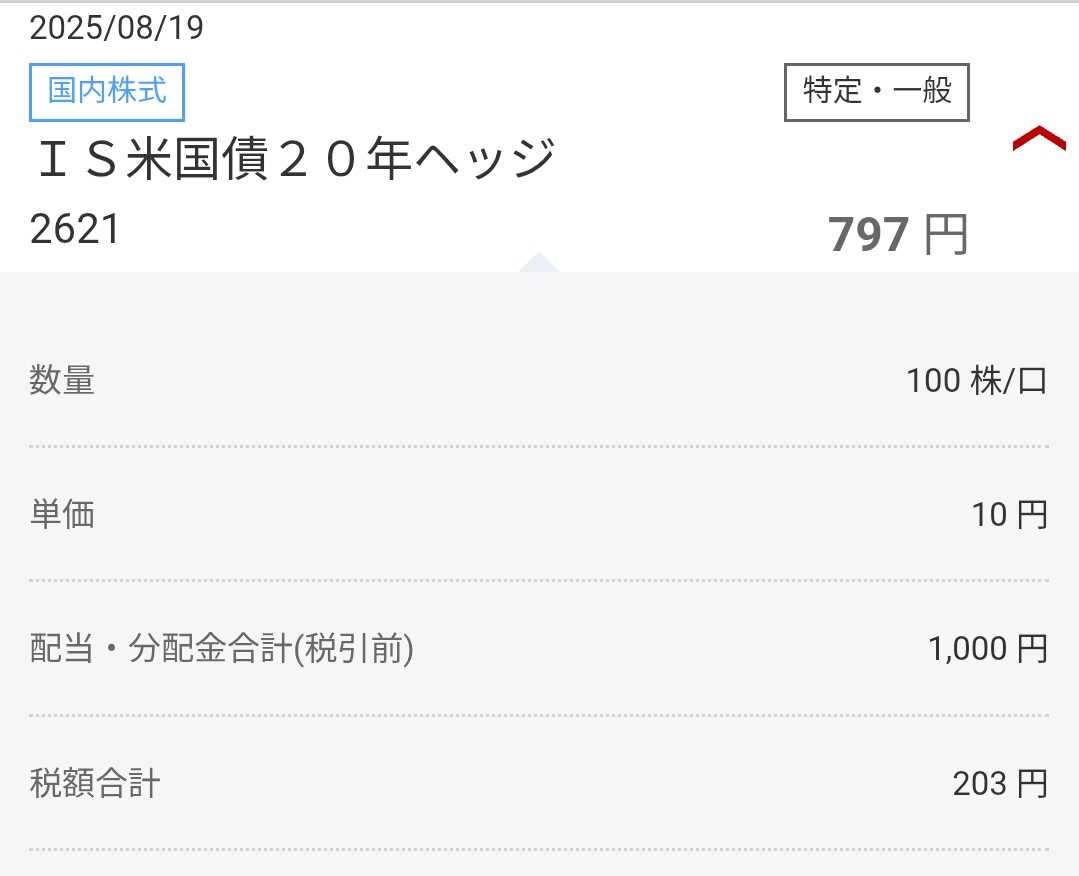Tap the 1,000 円 pre-tax total

987,649
